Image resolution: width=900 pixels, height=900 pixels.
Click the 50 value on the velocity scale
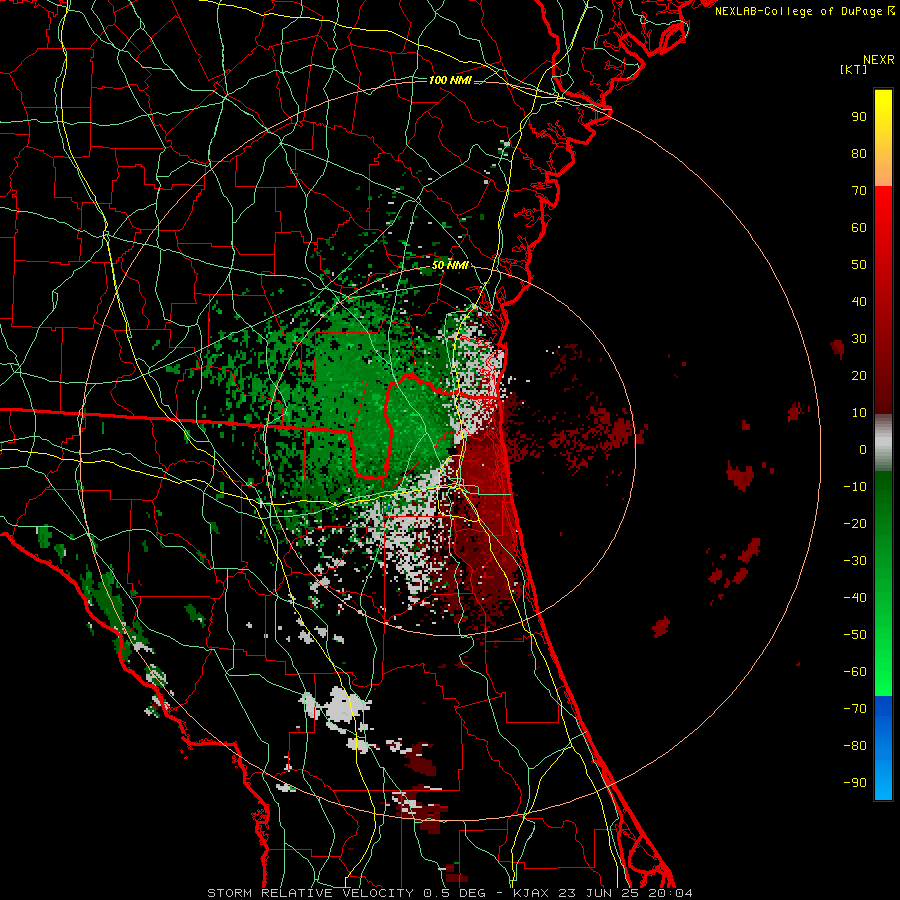[x=859, y=265]
